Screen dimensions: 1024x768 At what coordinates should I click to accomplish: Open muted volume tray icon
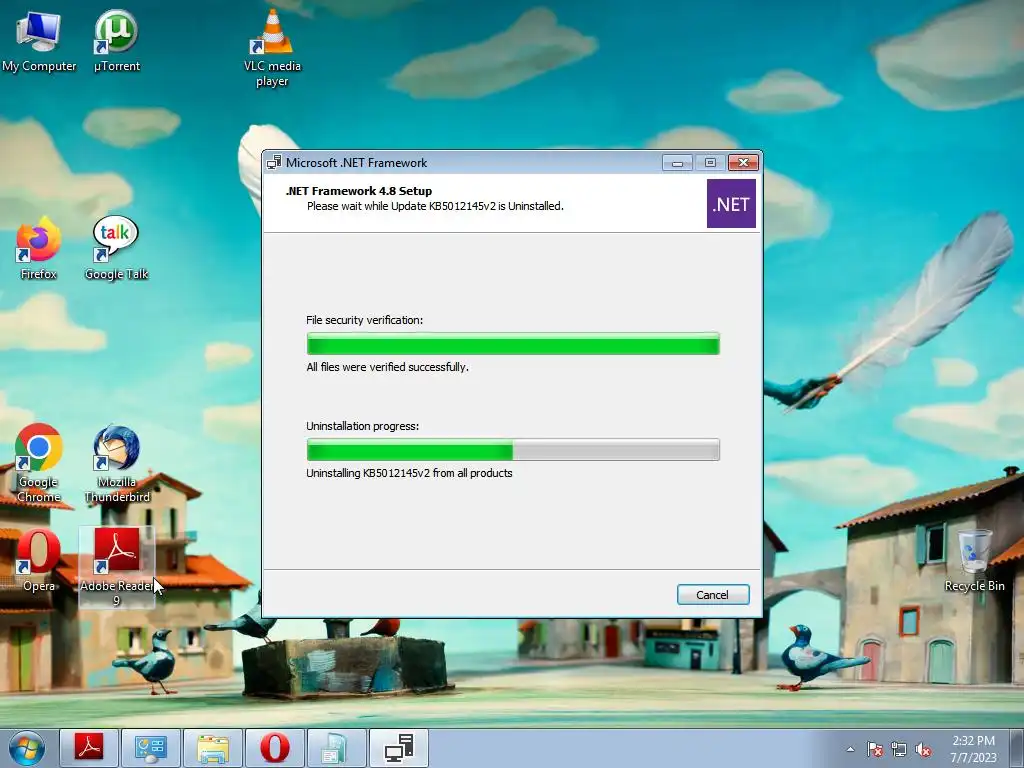(x=923, y=750)
